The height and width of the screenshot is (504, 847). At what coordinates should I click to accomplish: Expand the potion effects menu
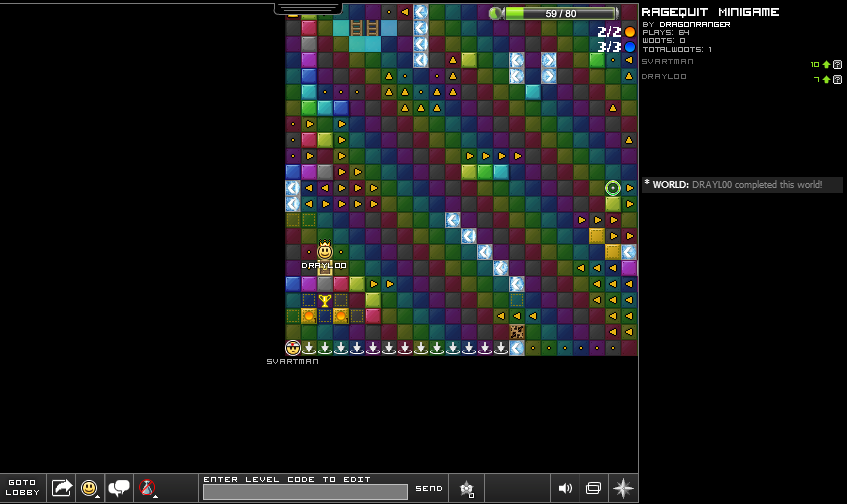coord(148,488)
